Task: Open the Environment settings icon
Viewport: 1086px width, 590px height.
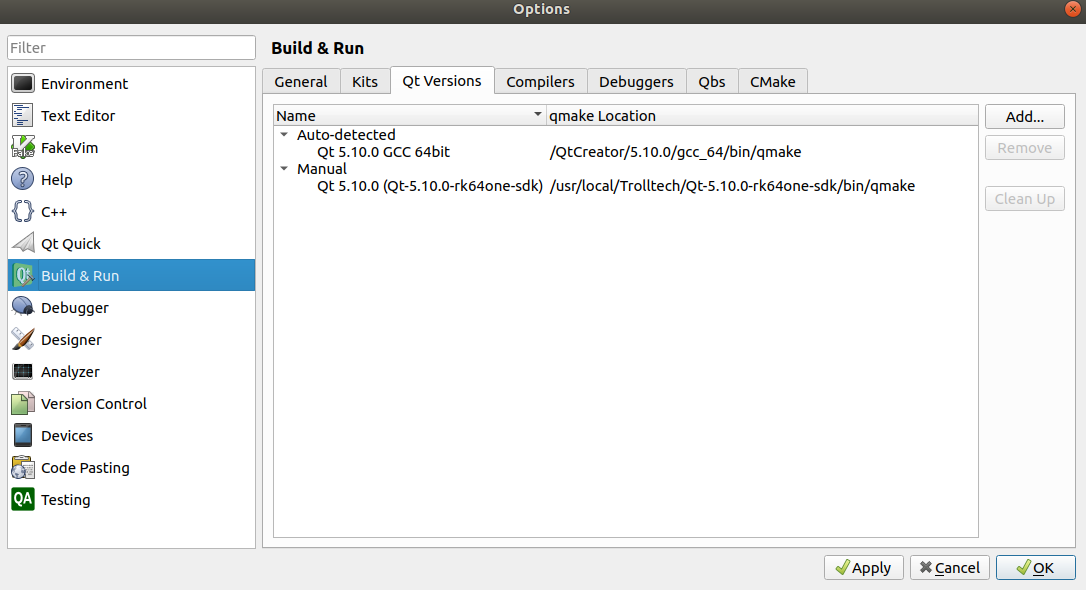Action: [23, 84]
